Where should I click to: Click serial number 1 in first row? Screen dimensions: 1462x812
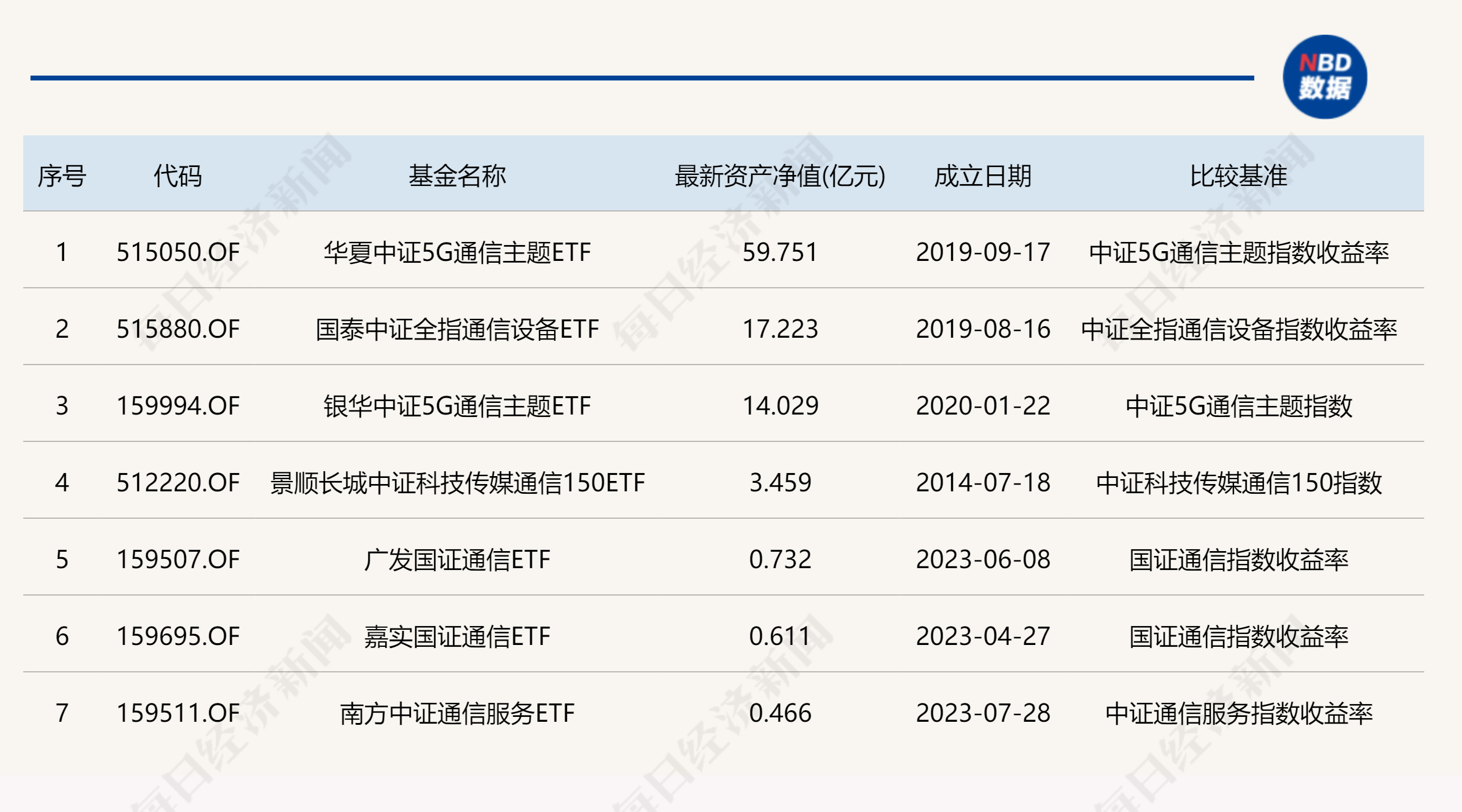(x=62, y=252)
